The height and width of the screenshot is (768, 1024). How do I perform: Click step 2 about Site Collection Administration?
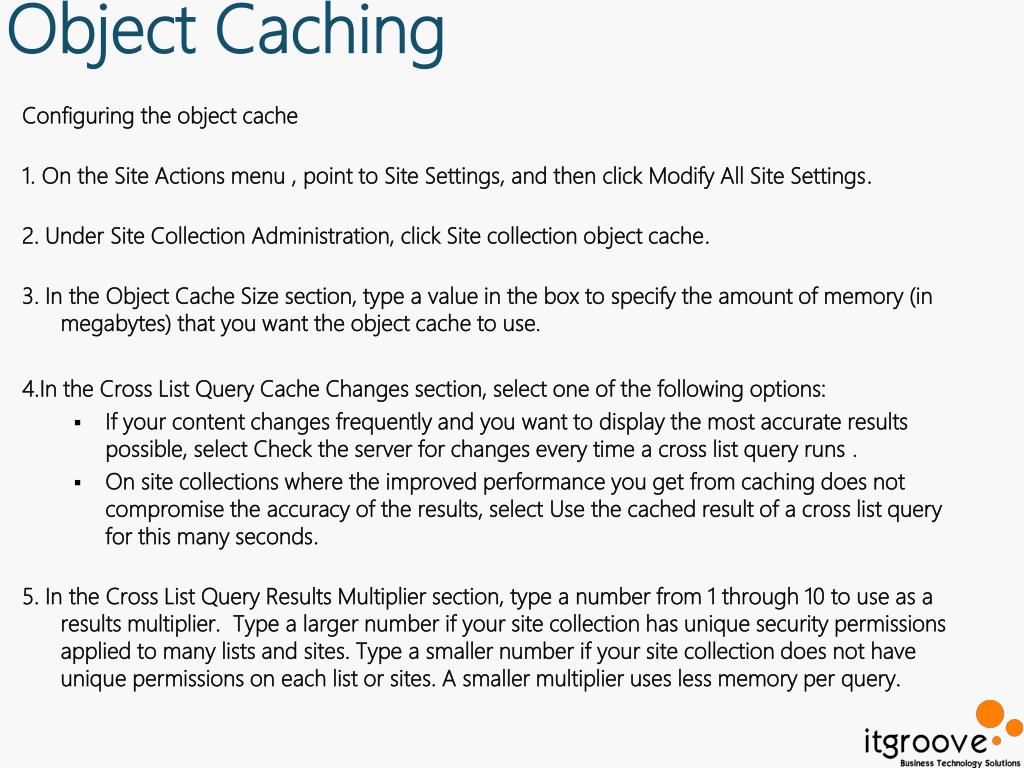click(366, 236)
